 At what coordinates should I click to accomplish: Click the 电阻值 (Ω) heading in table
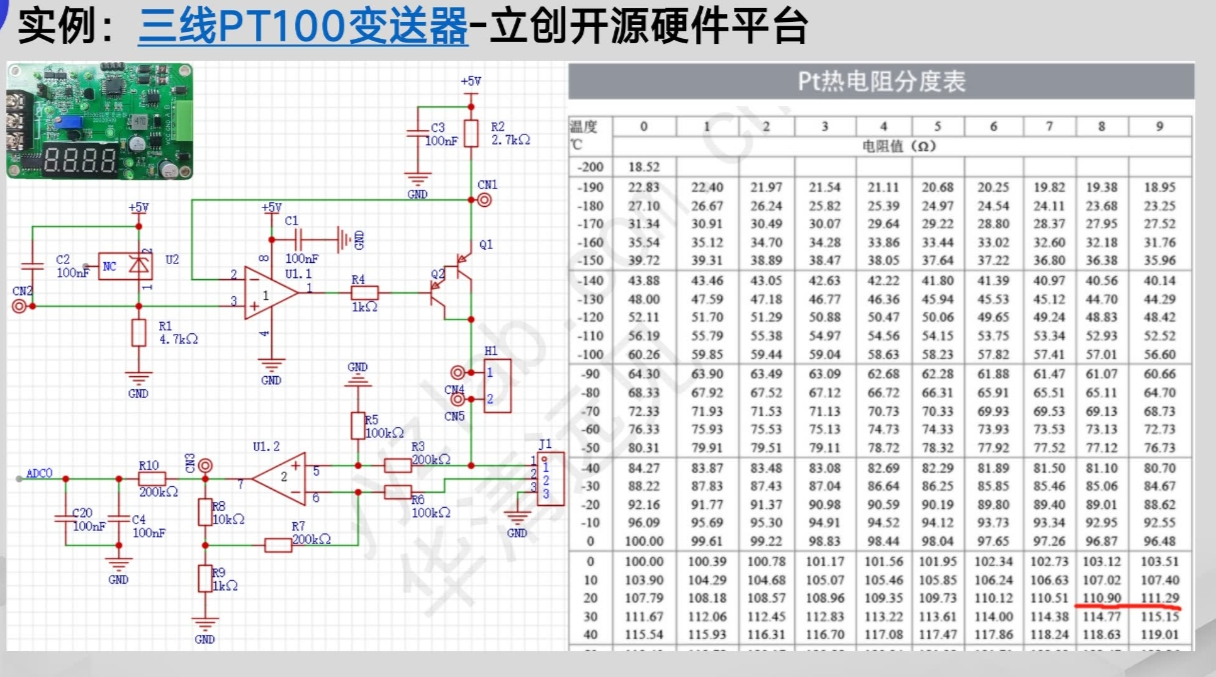tap(899, 146)
